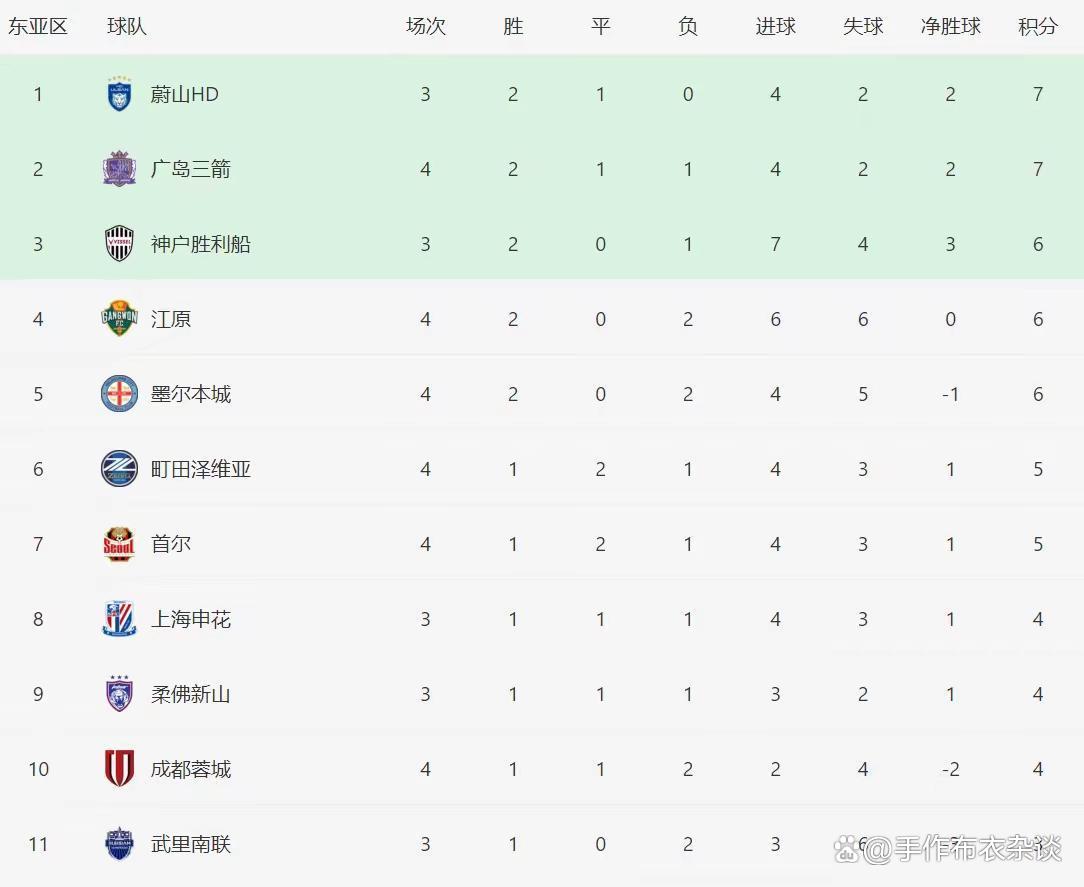
Task: Select the 手作布衣杂谈 watermark text
Action: (964, 849)
